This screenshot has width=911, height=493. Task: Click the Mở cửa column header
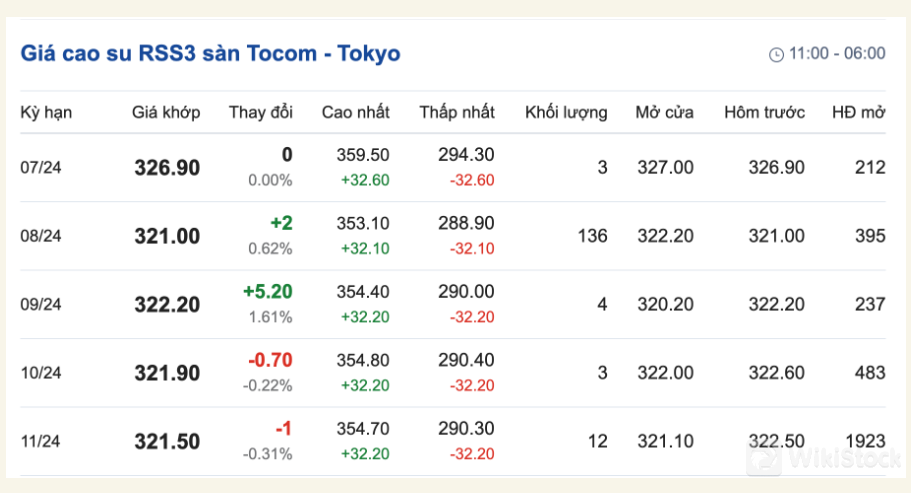pyautogui.click(x=664, y=112)
